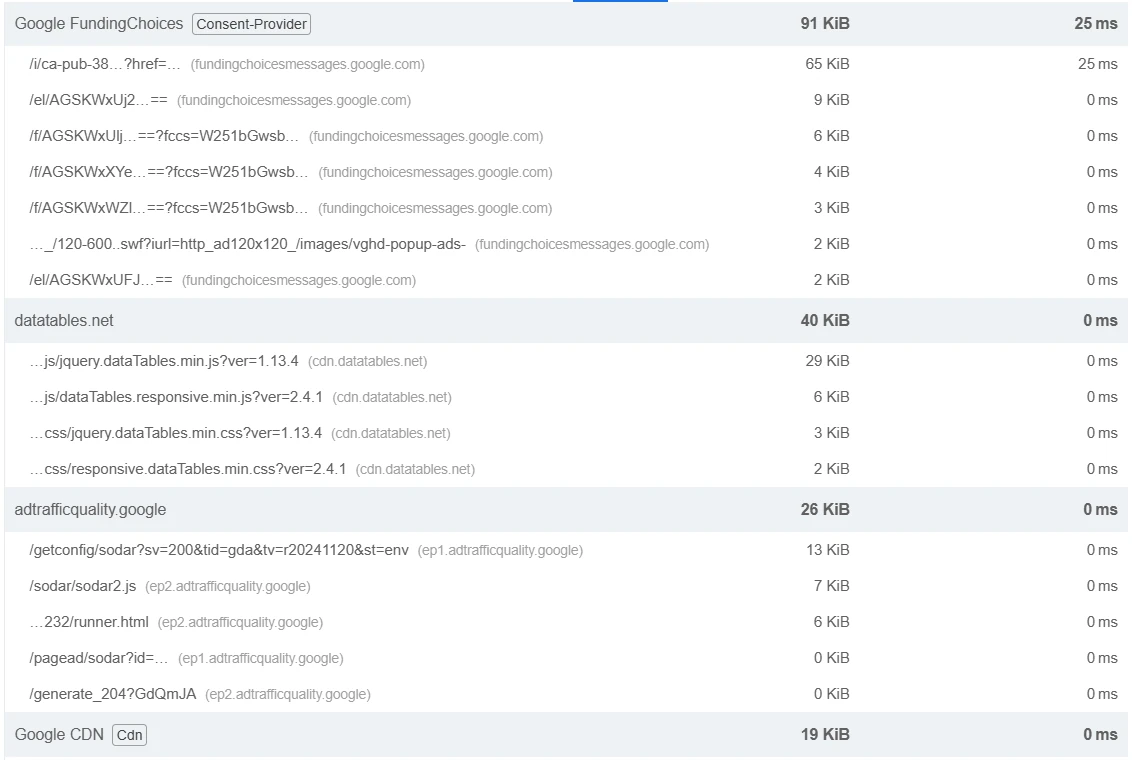Open the /el/AGSKWxUFJ URL link
The image size is (1132, 760).
pos(101,280)
